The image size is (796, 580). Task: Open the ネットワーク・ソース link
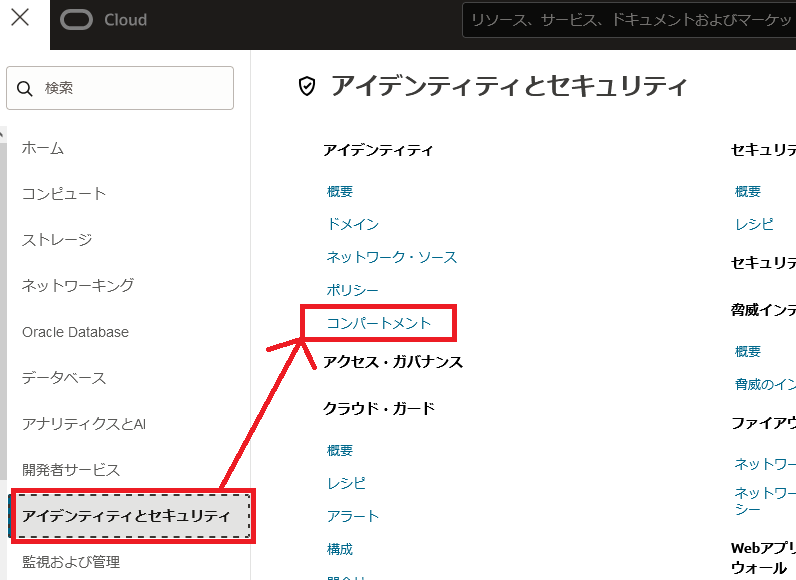tap(392, 257)
